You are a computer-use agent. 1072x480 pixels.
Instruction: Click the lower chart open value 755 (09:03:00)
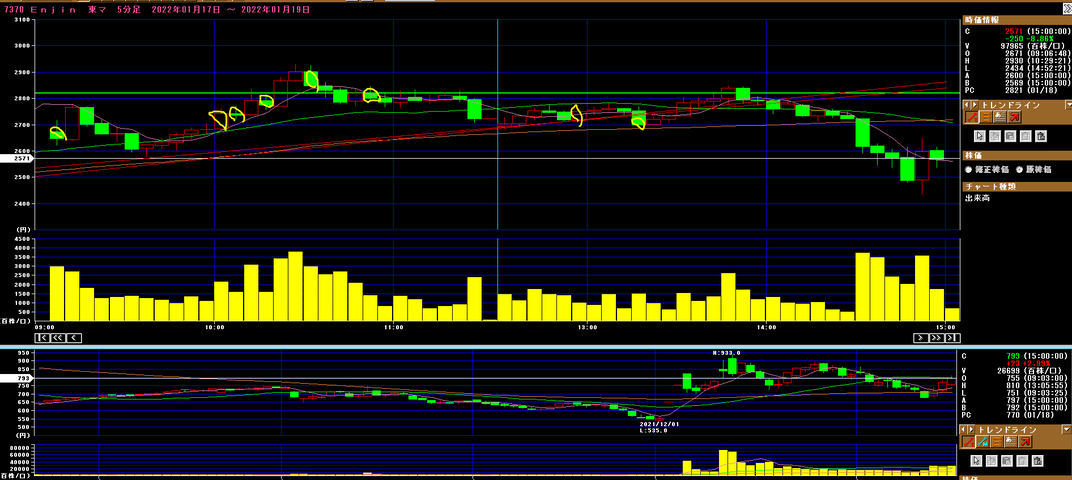(x=1038, y=376)
